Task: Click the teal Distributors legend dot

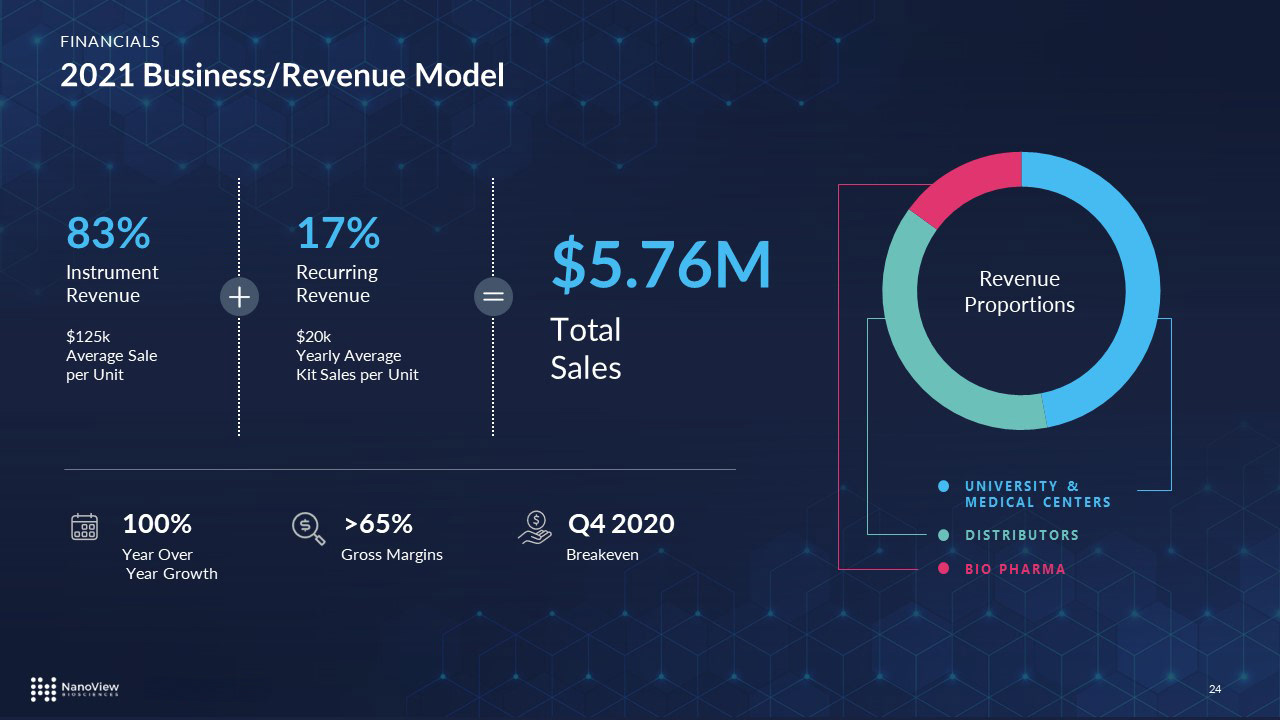Action: tap(943, 535)
